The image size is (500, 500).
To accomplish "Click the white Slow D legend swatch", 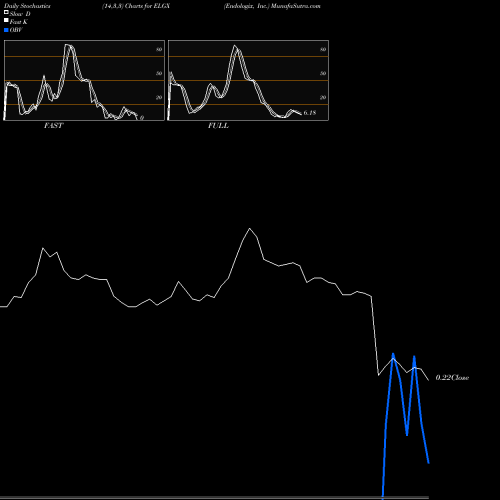I will [6, 12].
